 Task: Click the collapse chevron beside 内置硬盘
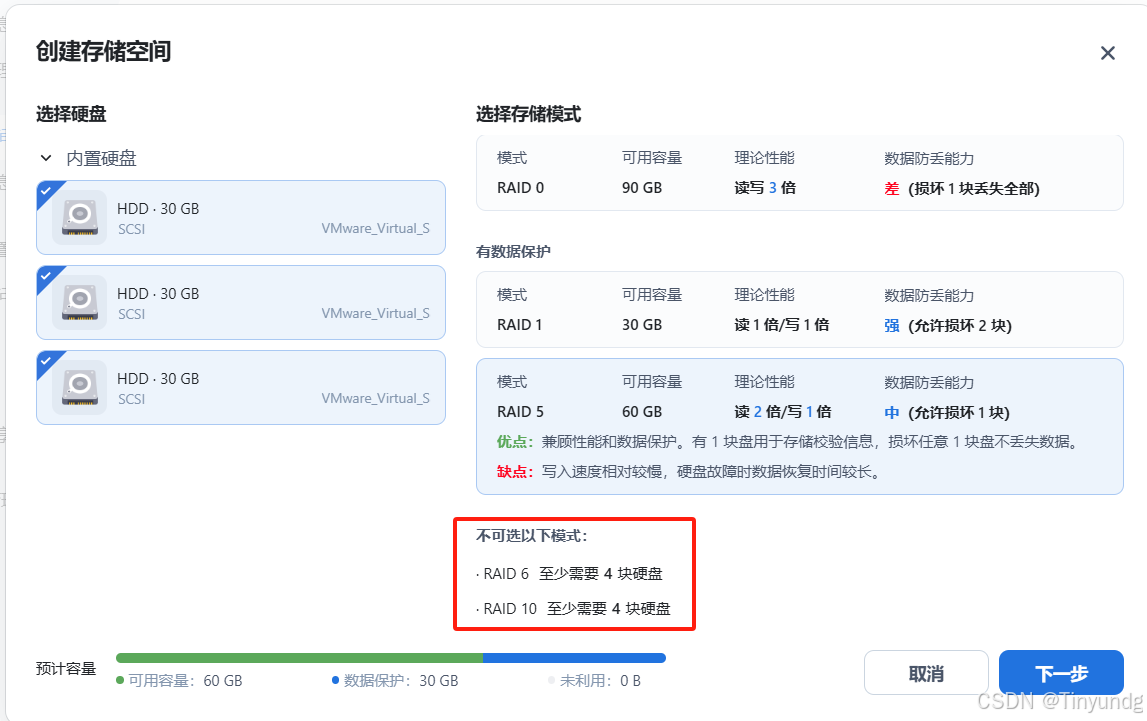tap(45, 157)
